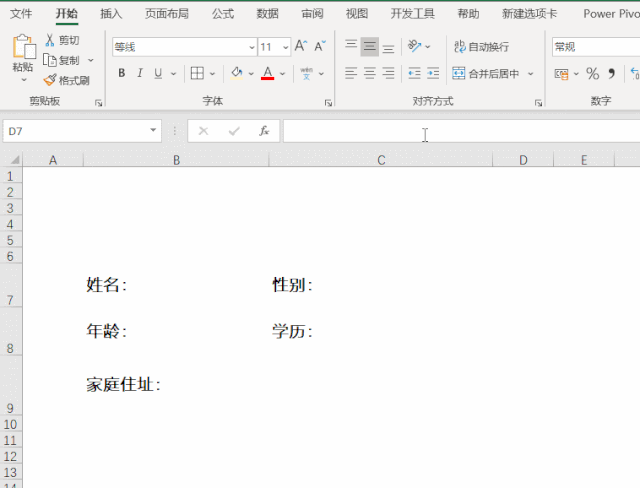Expand the font size dropdown
Image resolution: width=640 pixels, height=488 pixels.
coord(286,47)
